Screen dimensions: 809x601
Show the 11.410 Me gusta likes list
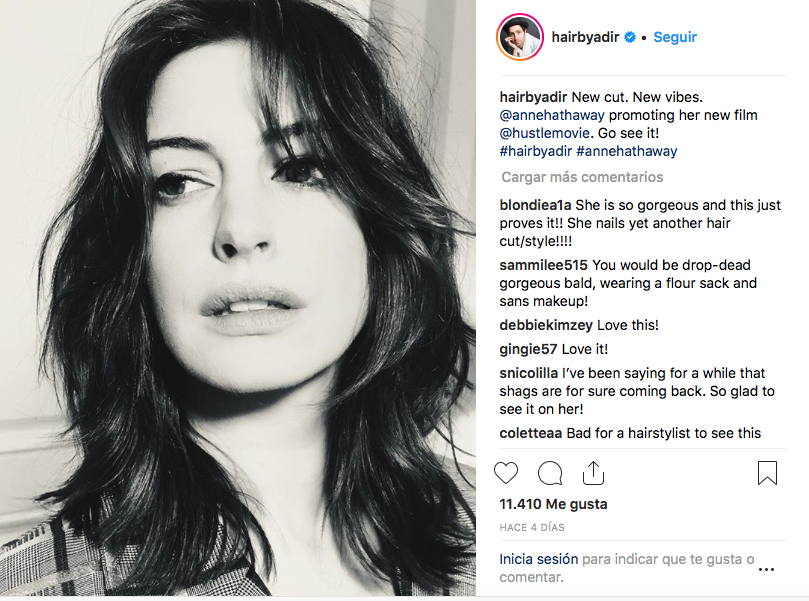[x=553, y=505]
